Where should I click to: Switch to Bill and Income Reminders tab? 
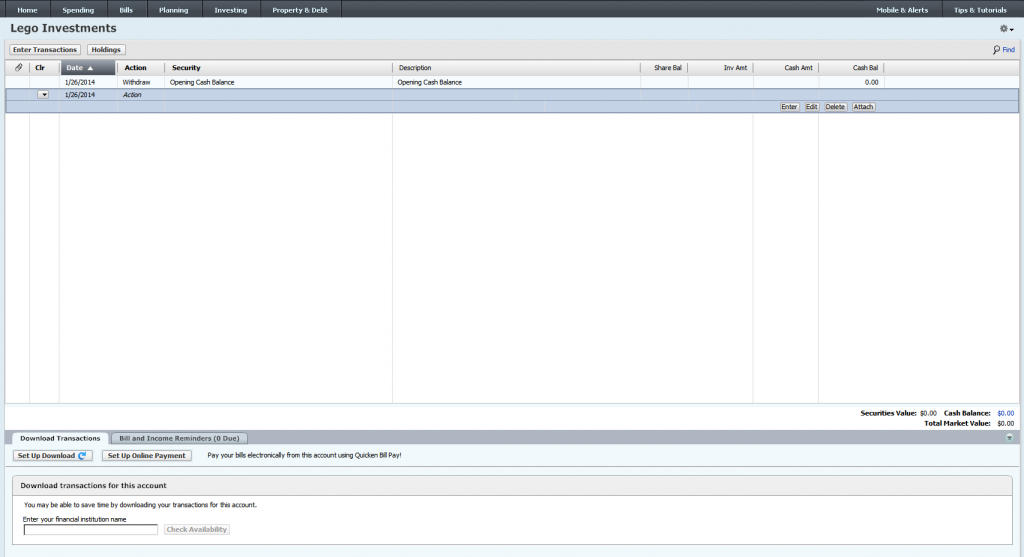179,438
